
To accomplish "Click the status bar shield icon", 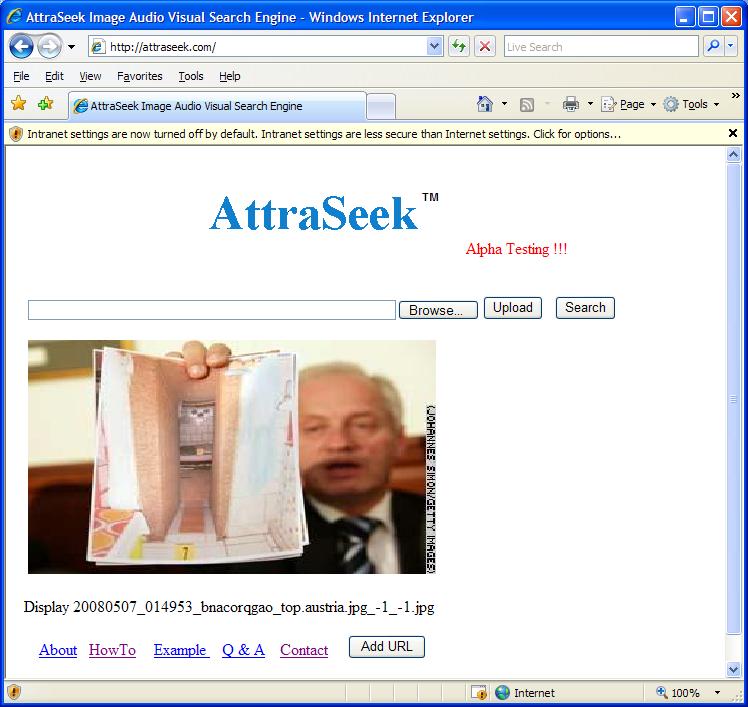I will (x=14, y=692).
